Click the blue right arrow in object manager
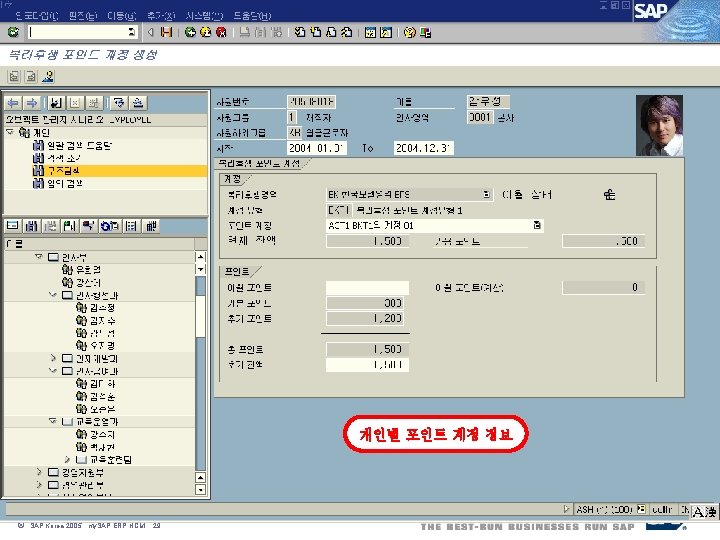The height and width of the screenshot is (540, 720). (32, 103)
